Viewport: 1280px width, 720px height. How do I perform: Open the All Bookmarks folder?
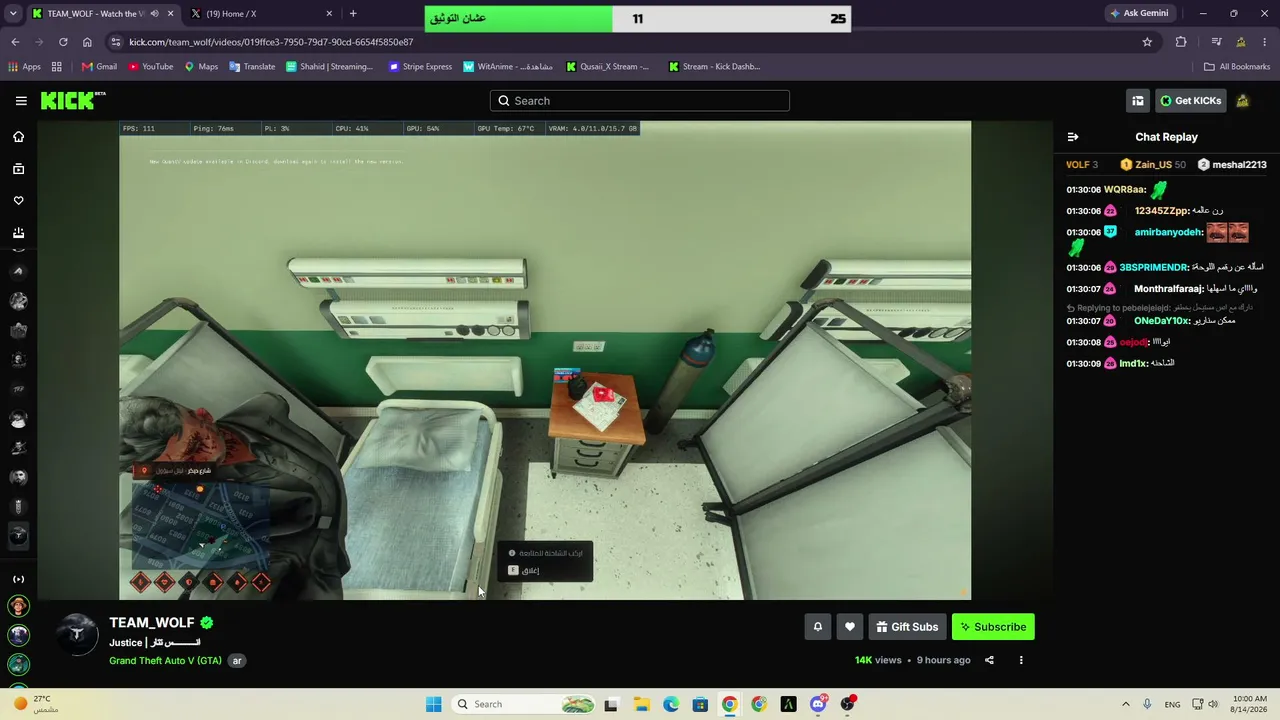[x=1237, y=67]
